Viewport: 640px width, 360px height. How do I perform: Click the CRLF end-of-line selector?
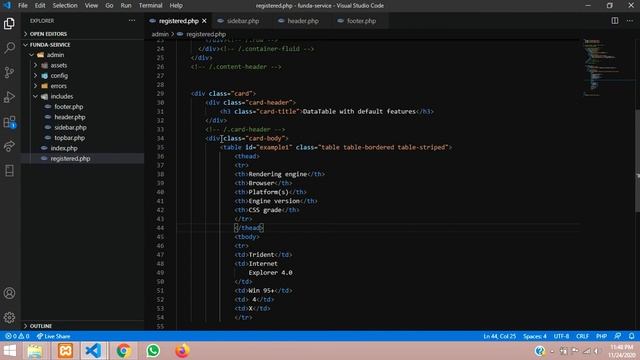pyautogui.click(x=582, y=336)
